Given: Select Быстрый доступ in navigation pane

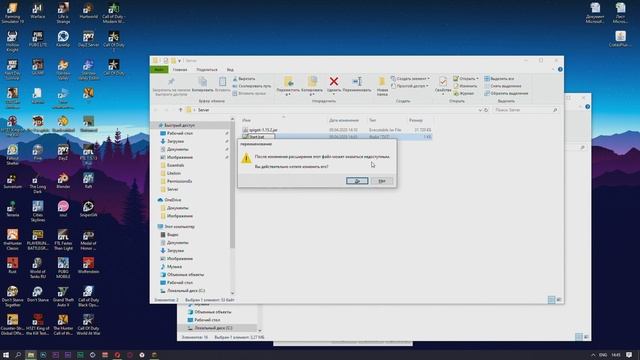Looking at the screenshot, I should click(x=180, y=125).
